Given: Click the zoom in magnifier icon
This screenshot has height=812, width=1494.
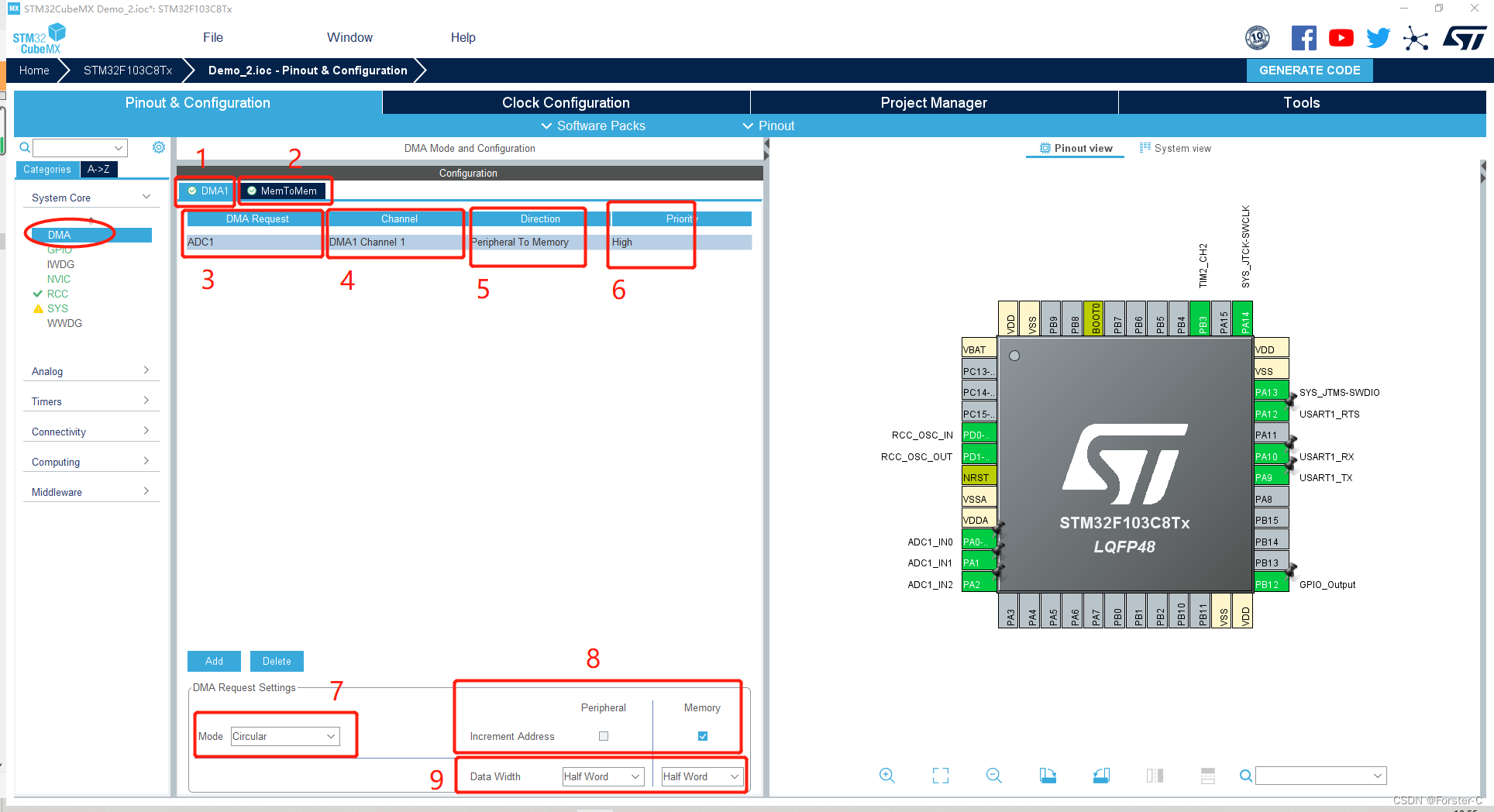Looking at the screenshot, I should tap(887, 776).
